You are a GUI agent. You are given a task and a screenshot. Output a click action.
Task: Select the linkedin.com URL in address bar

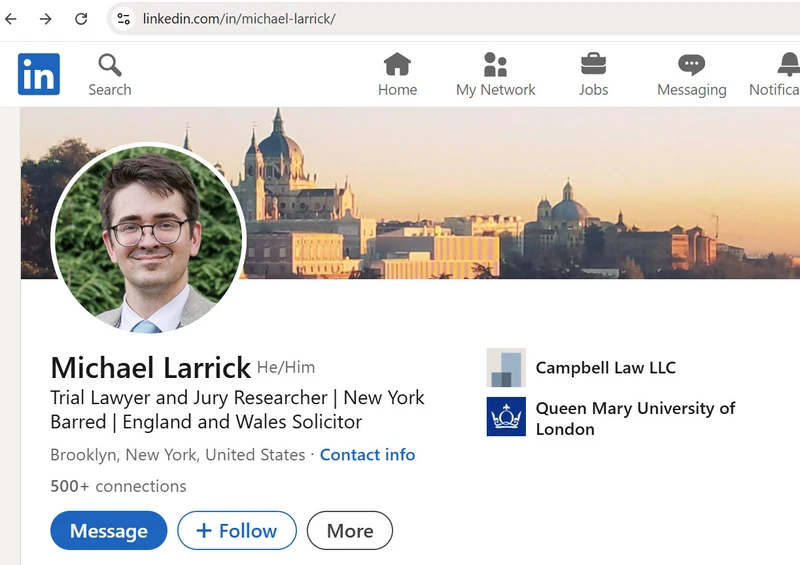click(x=239, y=19)
